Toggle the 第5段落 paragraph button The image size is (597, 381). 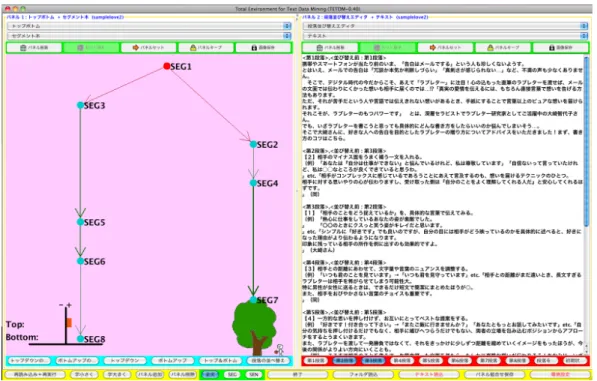click(x=431, y=360)
